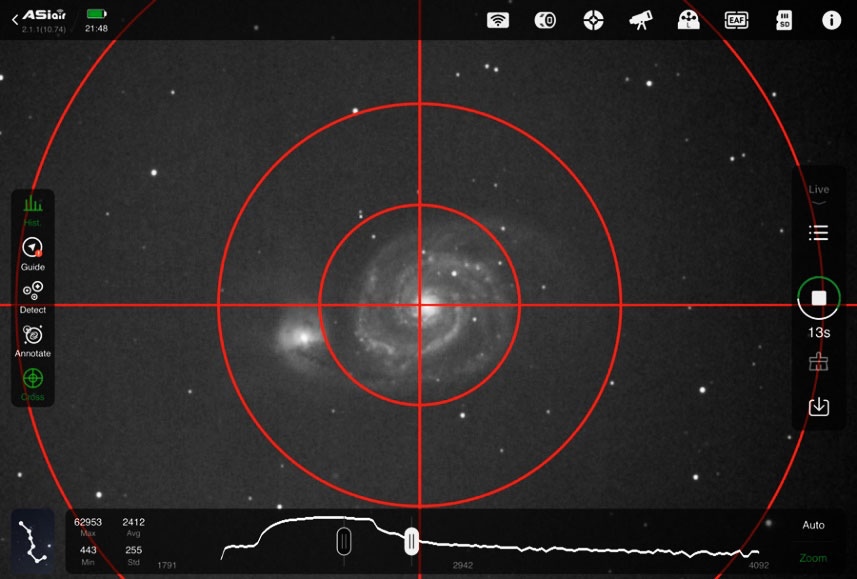This screenshot has width=857, height=579.
Task: Click the 443 Min value
Action: tap(87, 549)
